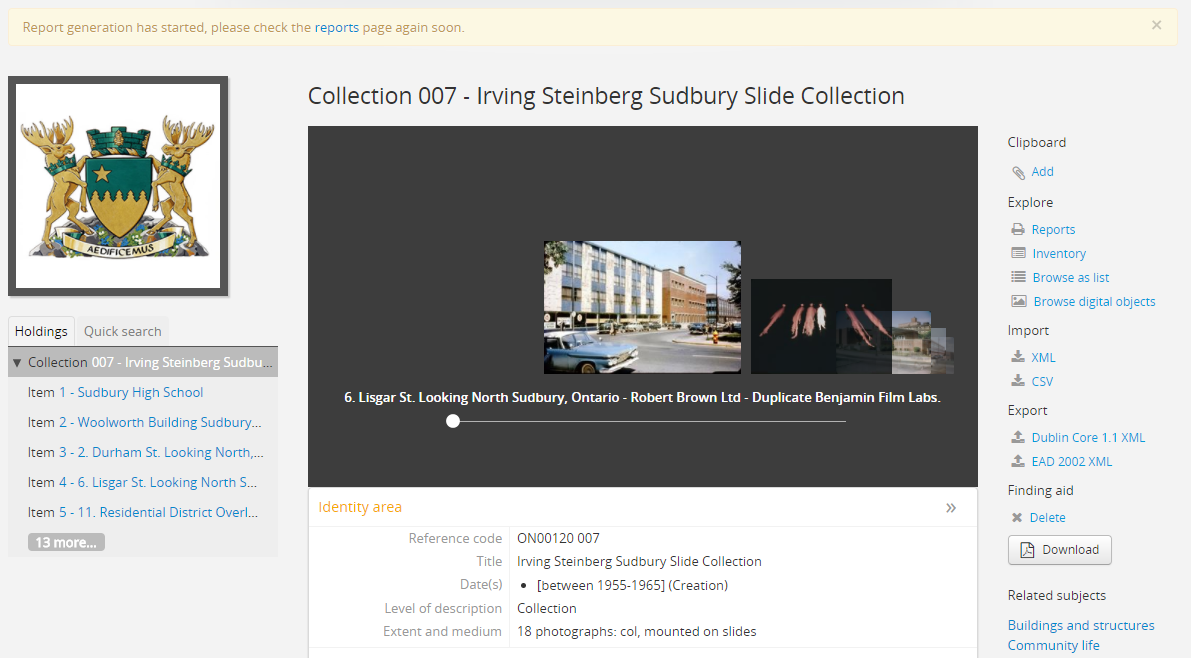Open Item 1 Sudbury High School
The height and width of the screenshot is (658, 1191).
[x=140, y=392]
